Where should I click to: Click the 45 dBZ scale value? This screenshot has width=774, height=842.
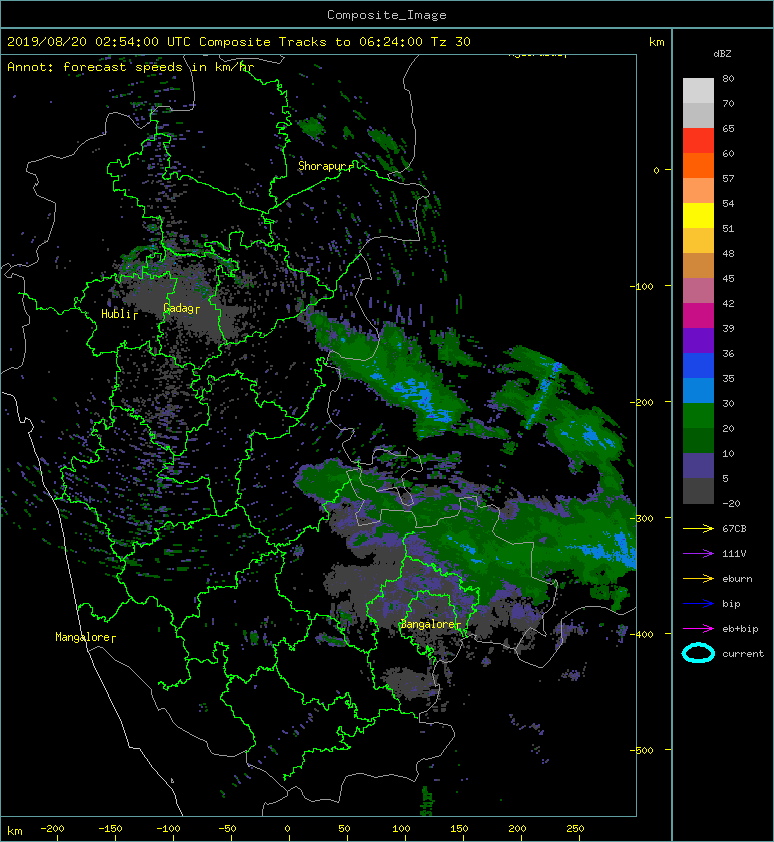point(728,279)
